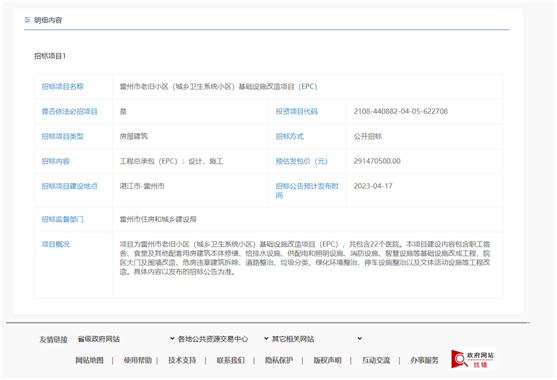Open the 版权声明 footer link
Image resolution: width=557 pixels, height=380 pixels.
click(328, 360)
